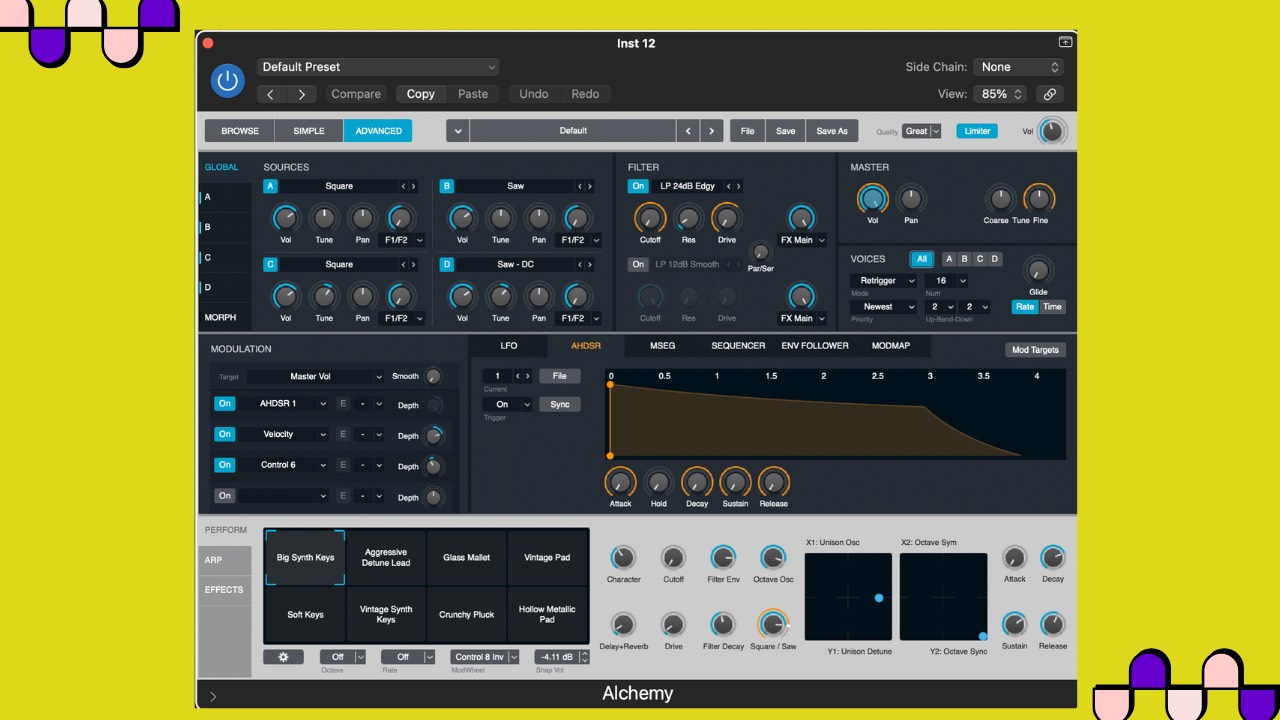Toggle On for the Velocity modulation row
This screenshot has width=1280, height=720.
pos(225,434)
